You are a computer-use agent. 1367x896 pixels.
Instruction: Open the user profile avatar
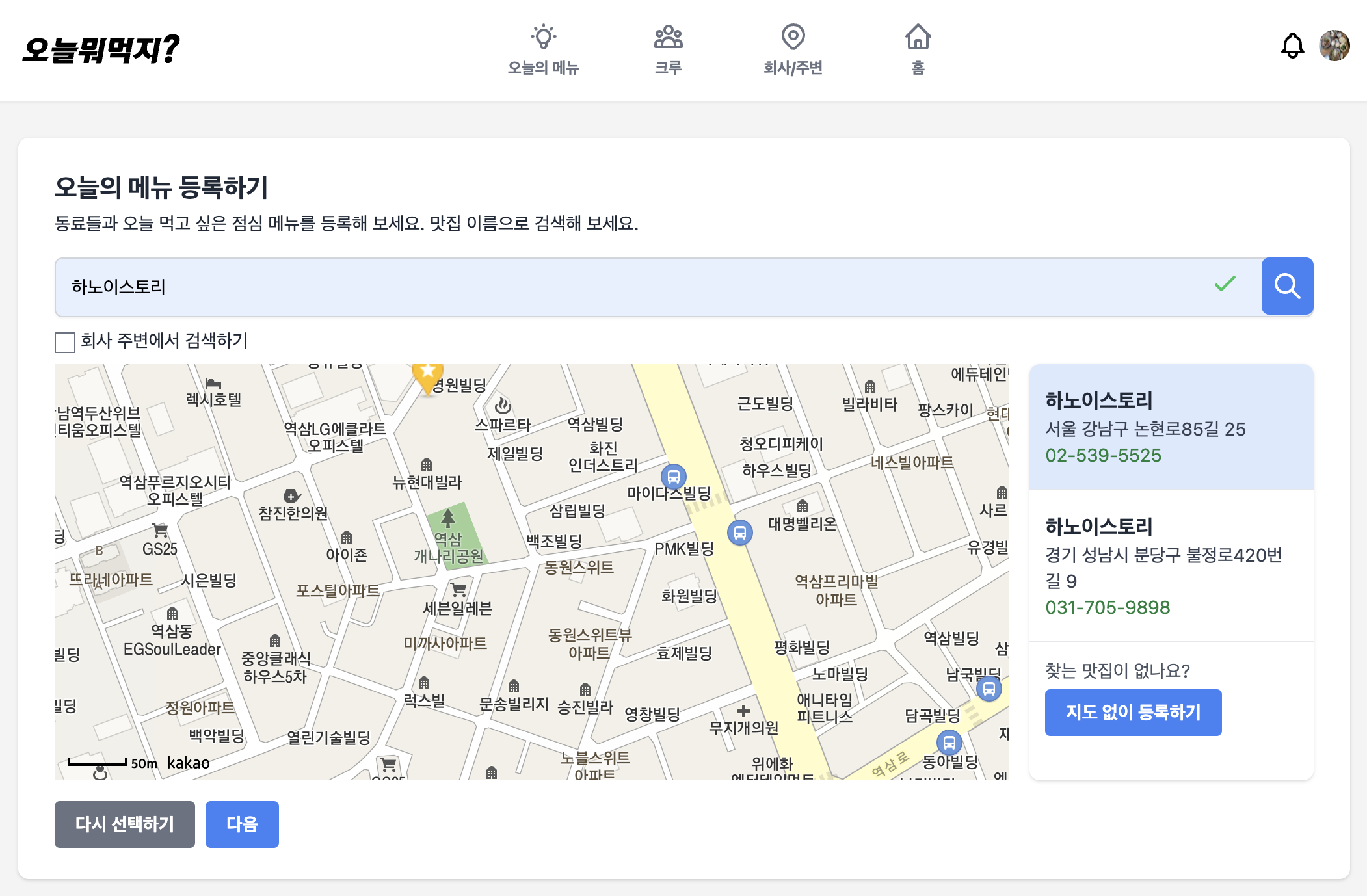tap(1334, 46)
